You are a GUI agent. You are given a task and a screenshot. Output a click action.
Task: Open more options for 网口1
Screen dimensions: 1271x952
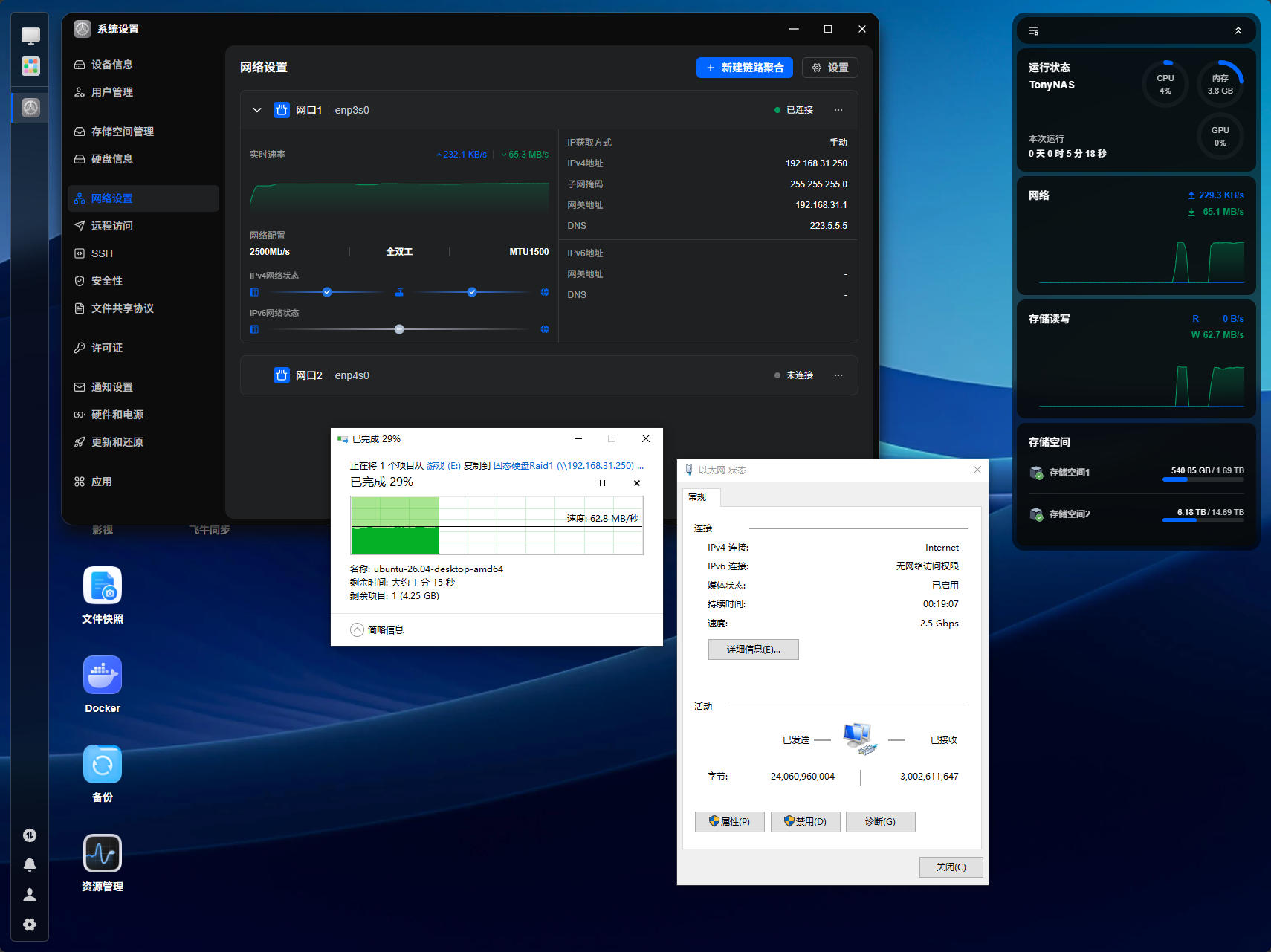(x=838, y=110)
